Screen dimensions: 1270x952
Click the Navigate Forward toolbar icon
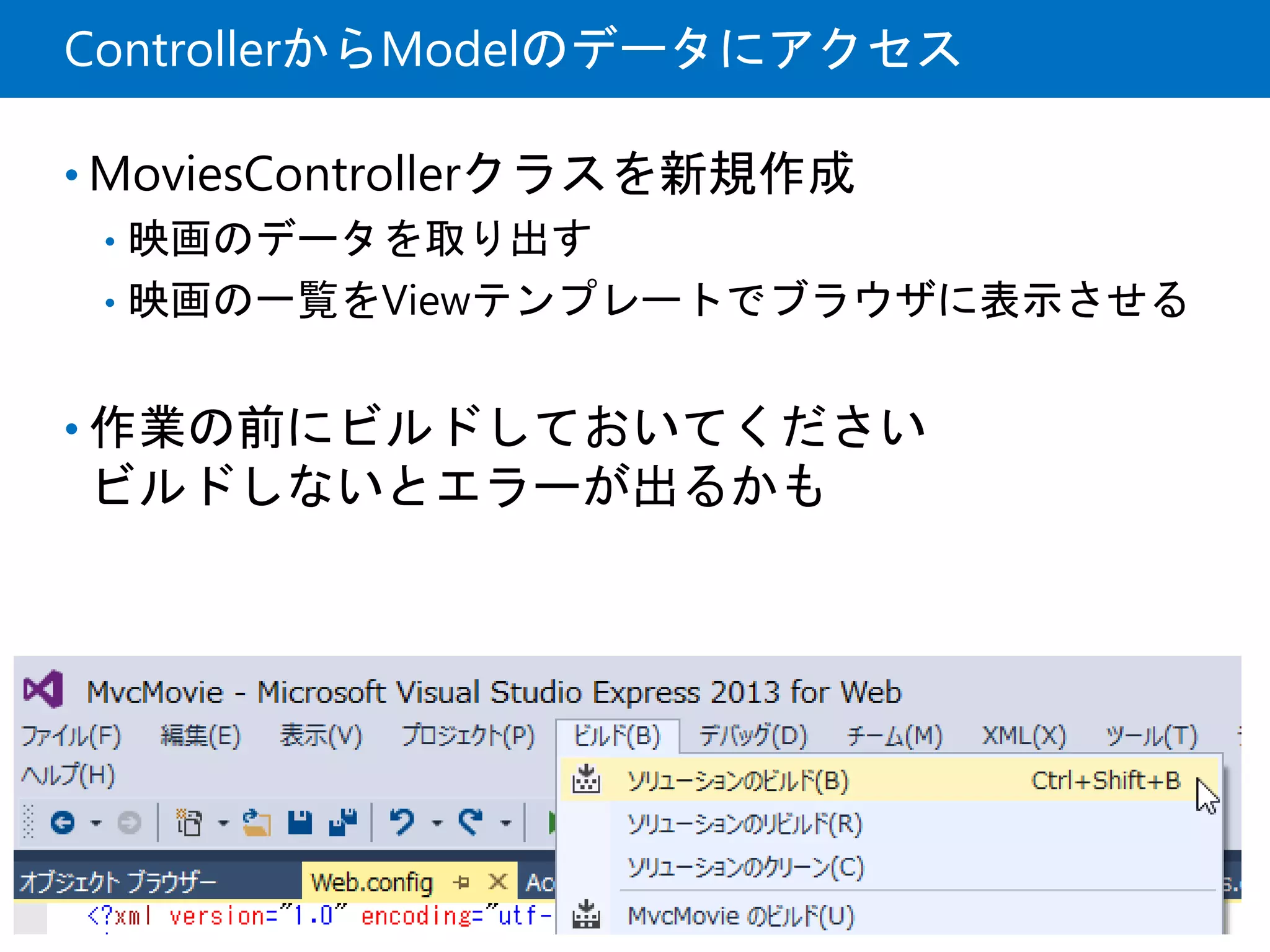(129, 822)
